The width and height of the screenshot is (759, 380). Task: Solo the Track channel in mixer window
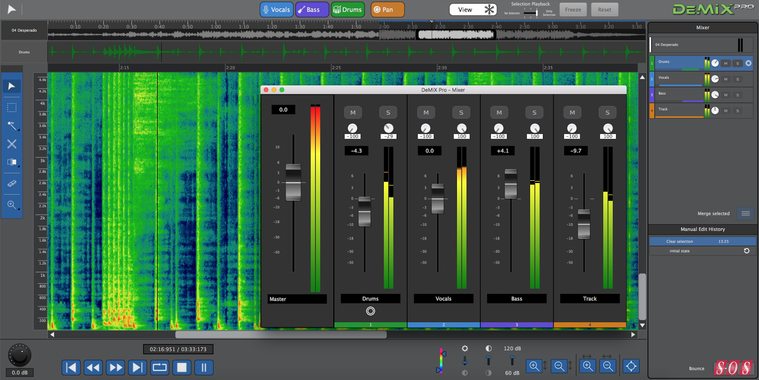607,113
